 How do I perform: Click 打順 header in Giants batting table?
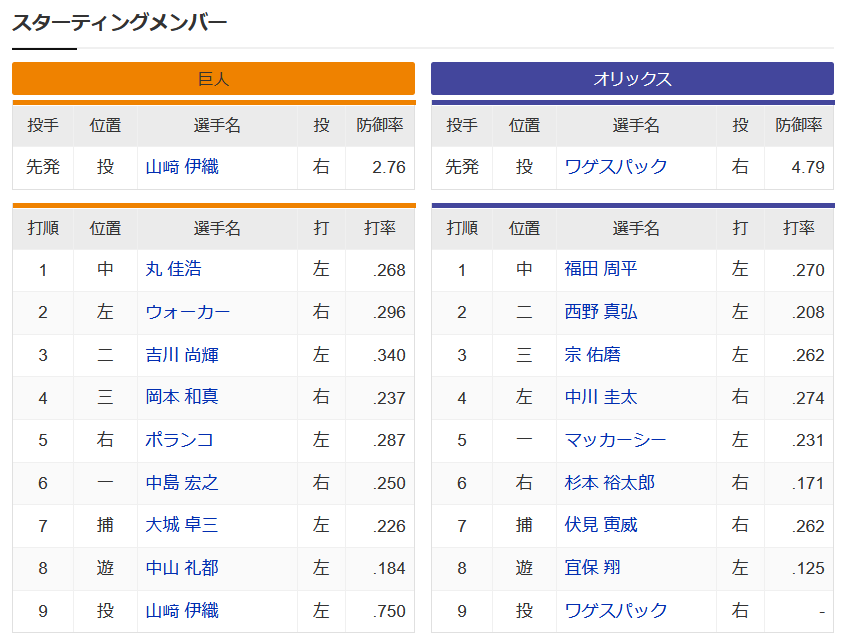click(43, 228)
